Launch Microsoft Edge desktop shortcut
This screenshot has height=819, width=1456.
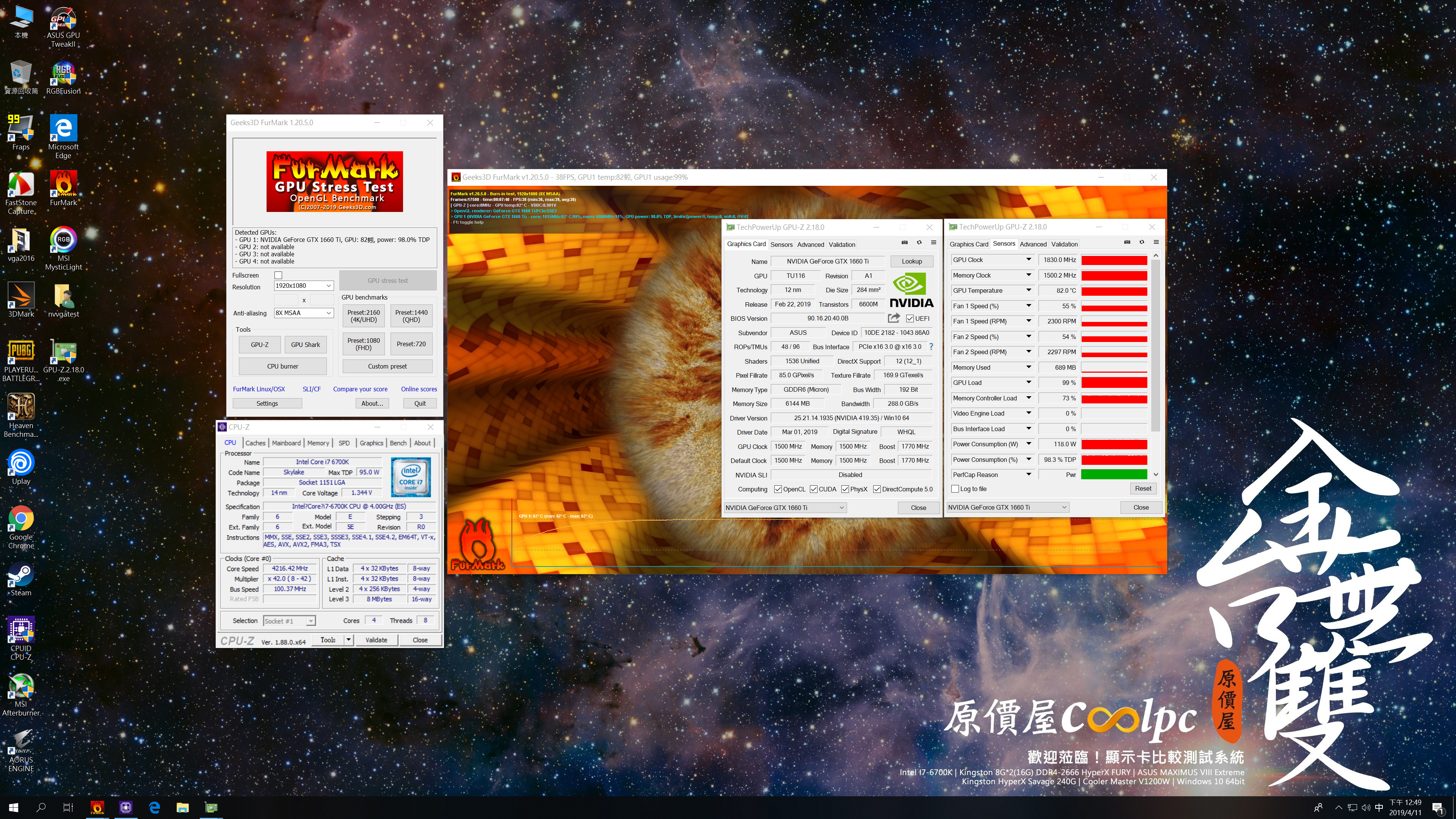pyautogui.click(x=63, y=137)
